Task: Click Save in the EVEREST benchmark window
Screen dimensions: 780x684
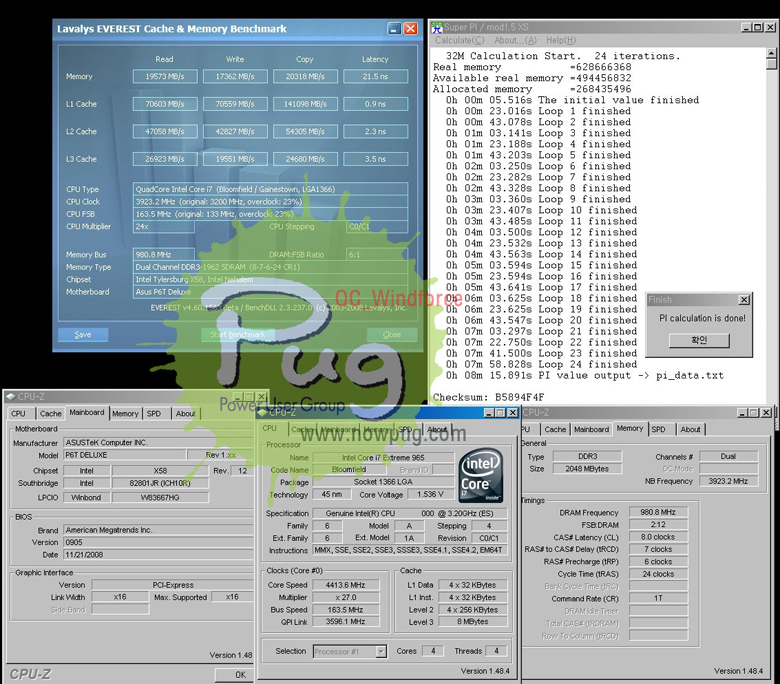Action: [83, 335]
